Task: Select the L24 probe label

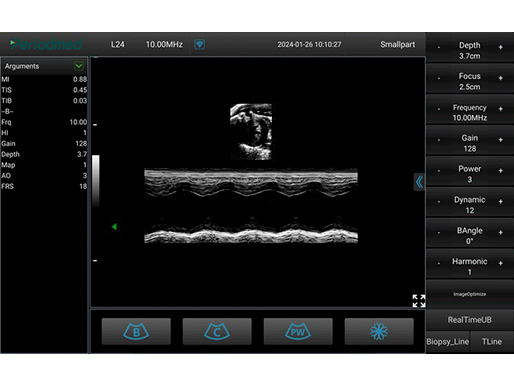Action: coord(118,44)
